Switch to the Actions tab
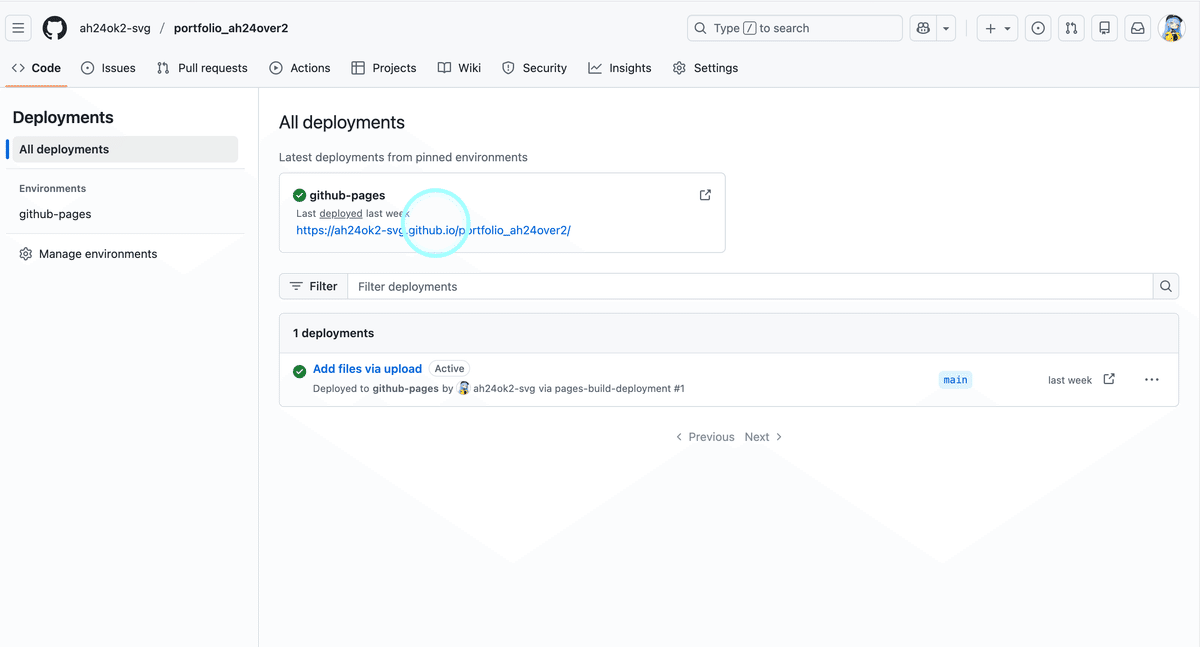The image size is (1200, 647). point(299,68)
